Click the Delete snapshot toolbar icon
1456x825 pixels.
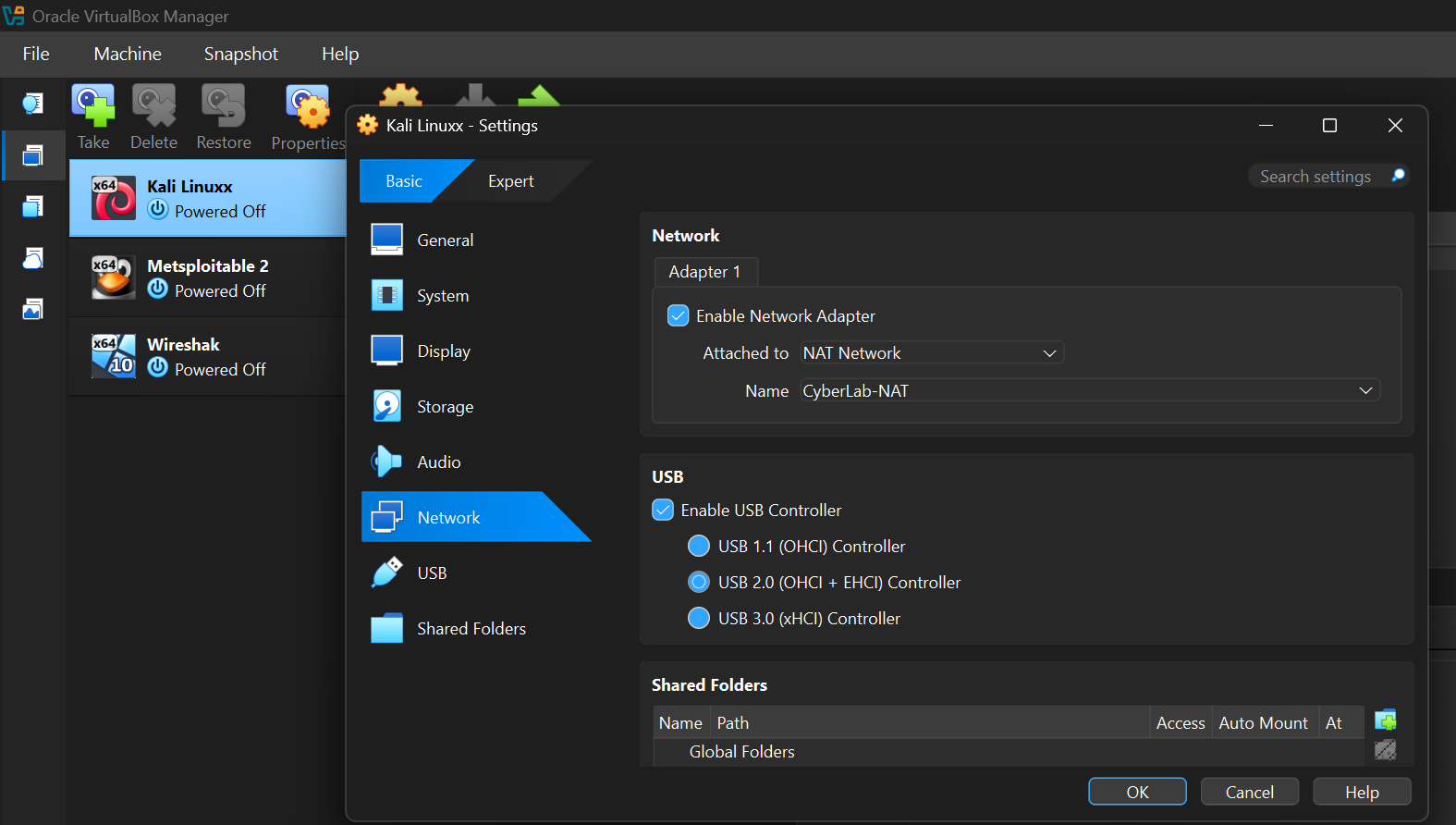click(153, 105)
